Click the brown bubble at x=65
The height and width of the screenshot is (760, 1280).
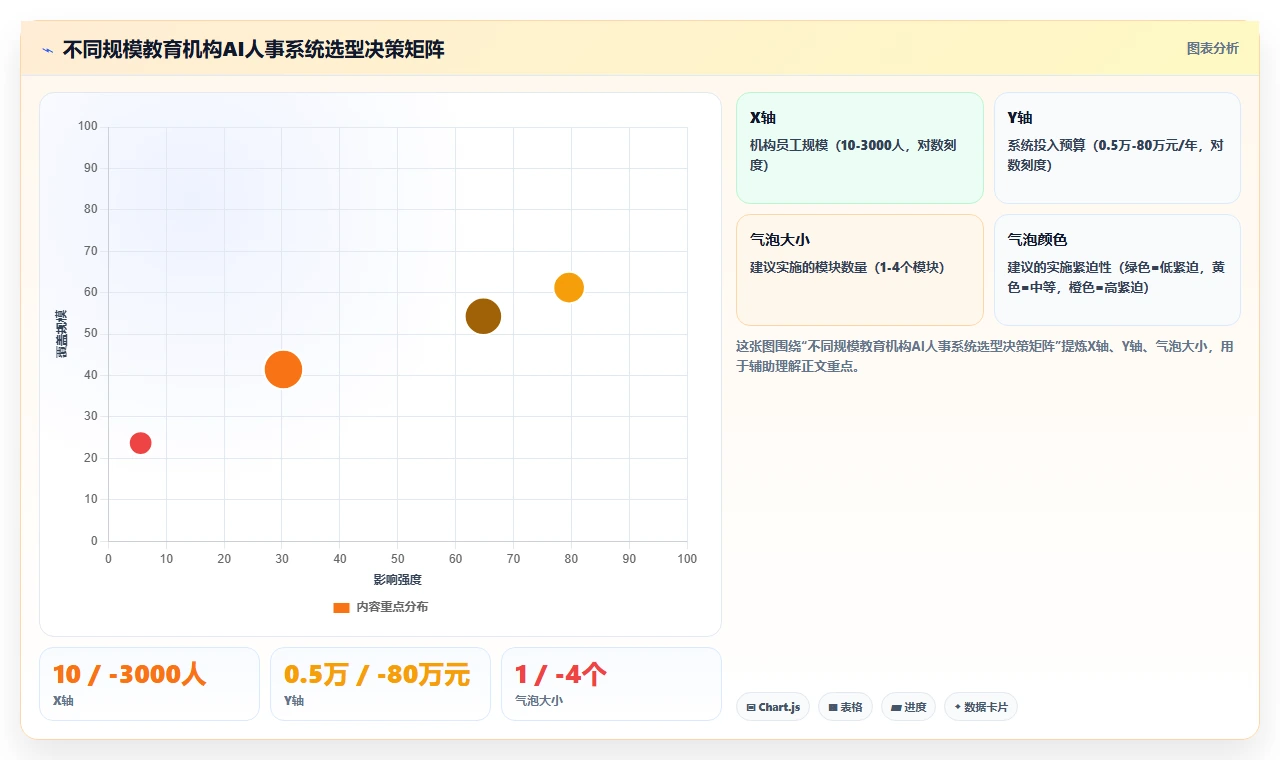click(x=483, y=316)
